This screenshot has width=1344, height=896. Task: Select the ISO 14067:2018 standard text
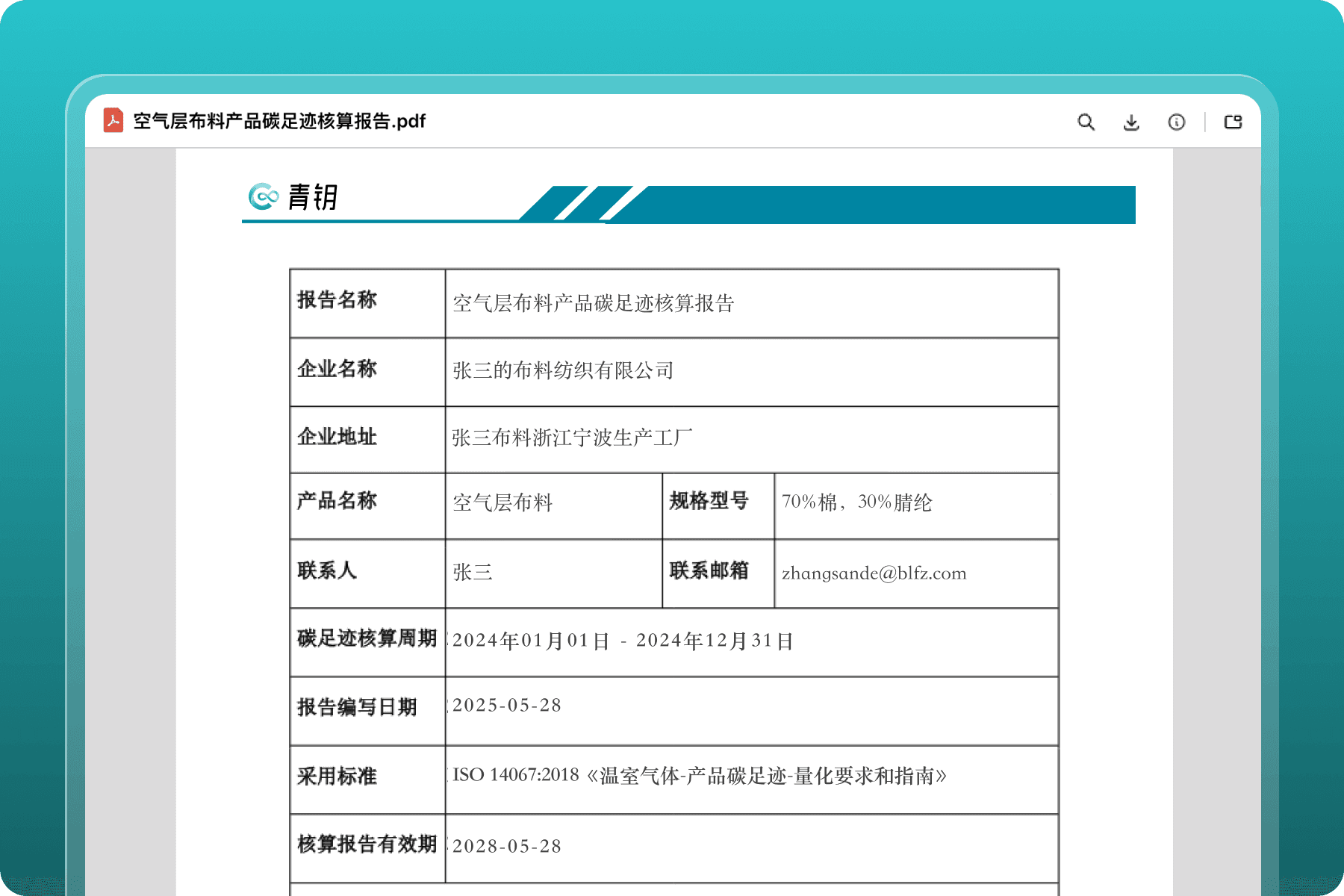[698, 775]
